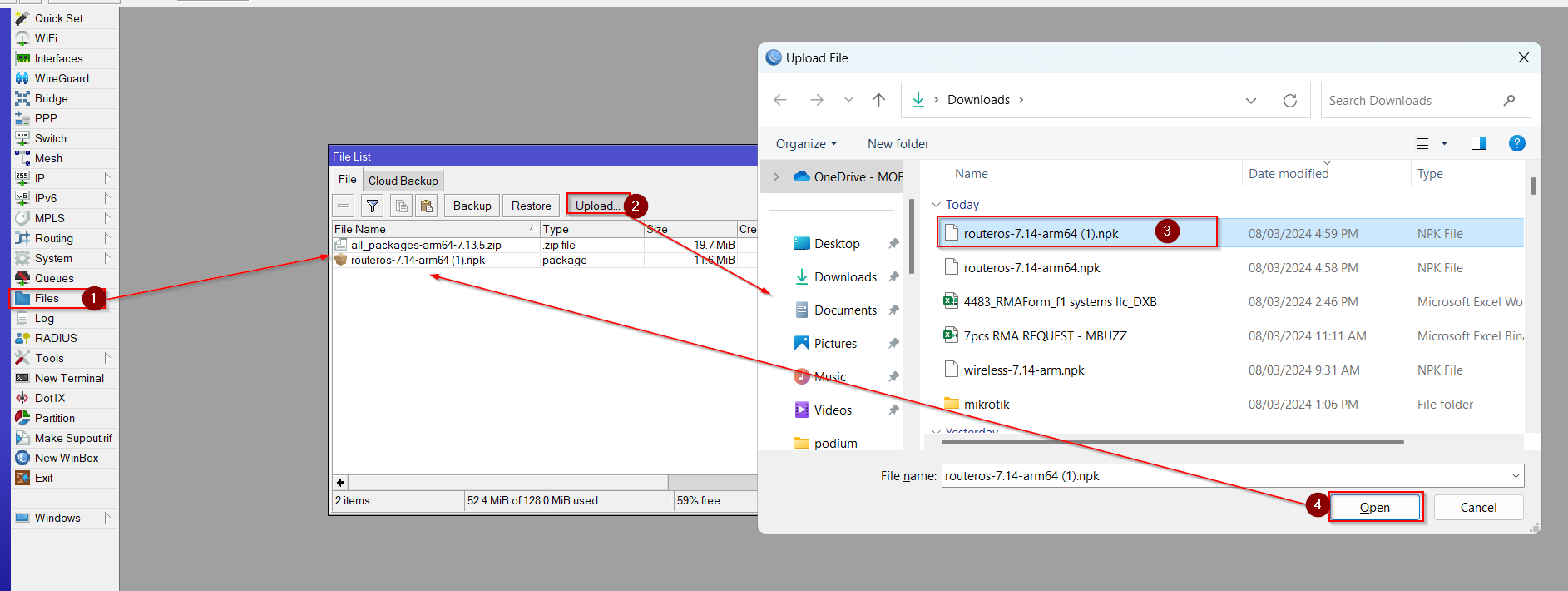Switch to the File tab in File List

coord(347,180)
